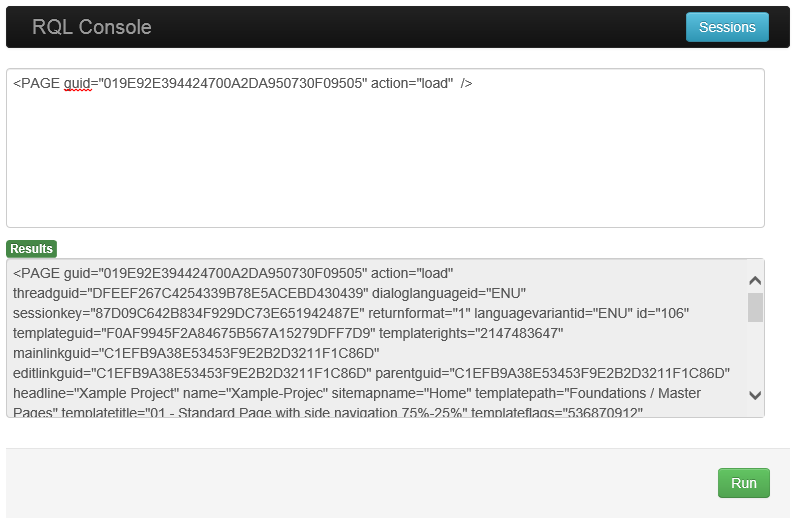
Task: Click the results scrollbar thumb
Action: [x=755, y=307]
